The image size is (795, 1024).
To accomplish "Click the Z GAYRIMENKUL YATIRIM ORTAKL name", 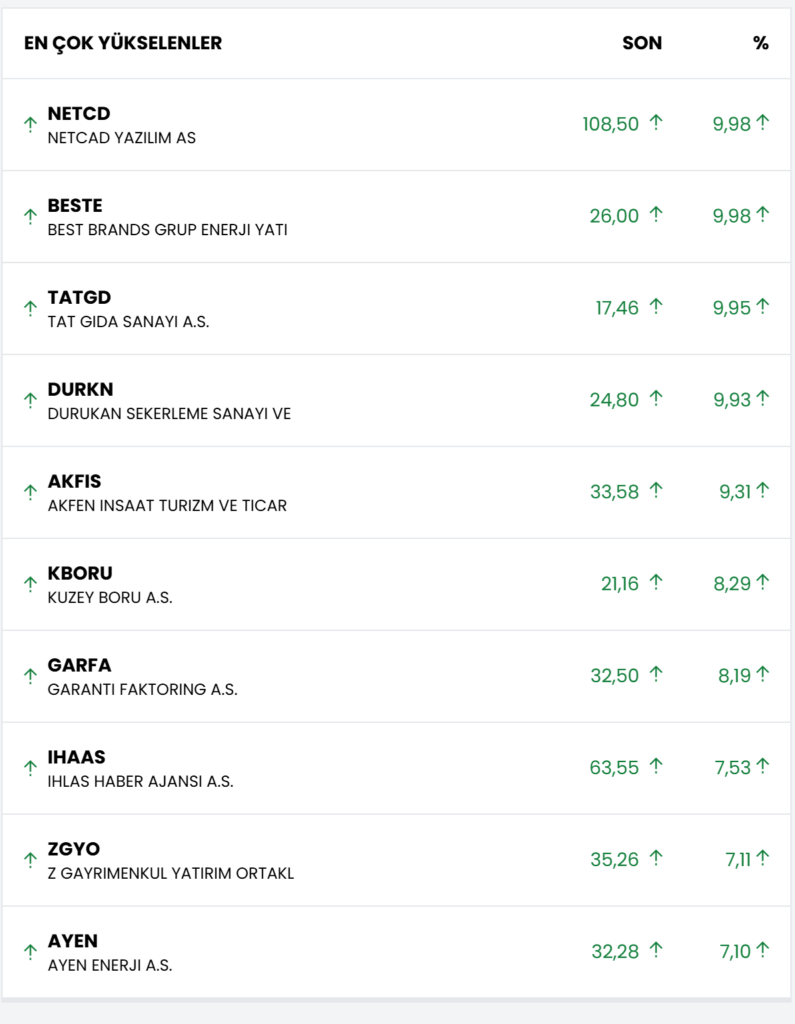I will coord(170,874).
